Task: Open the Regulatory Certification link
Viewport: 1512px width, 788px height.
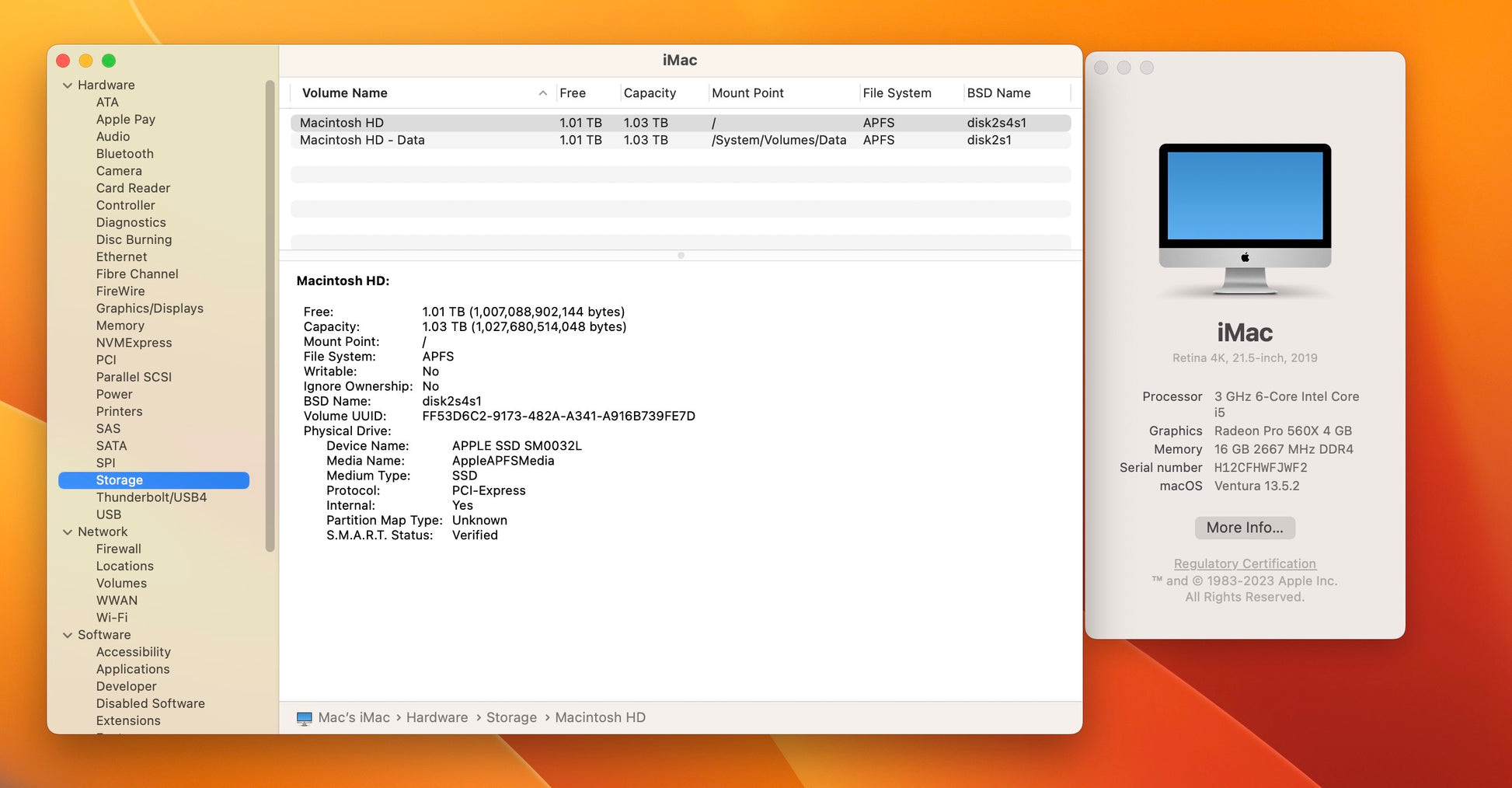Action: click(1244, 563)
